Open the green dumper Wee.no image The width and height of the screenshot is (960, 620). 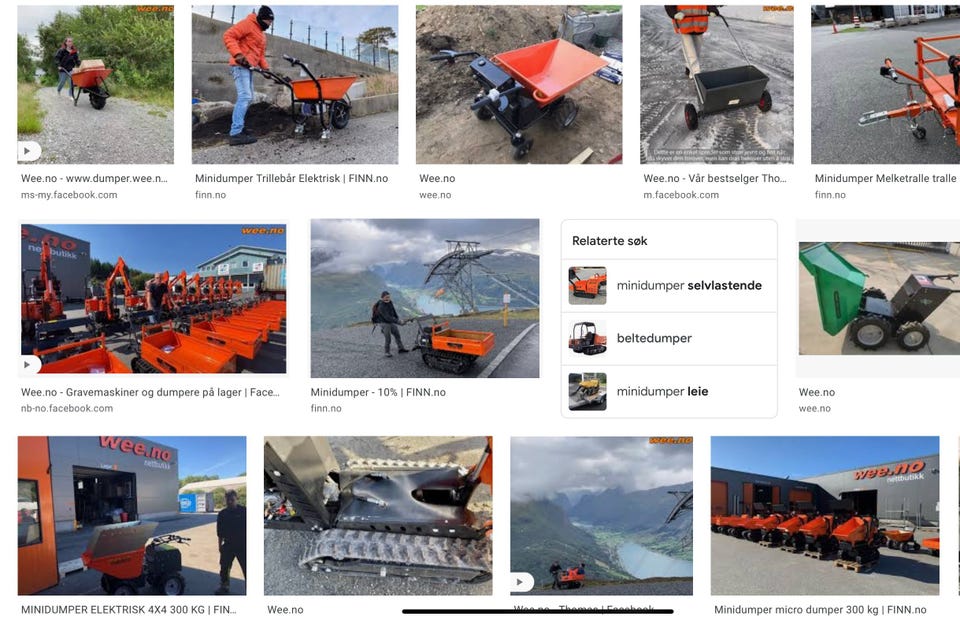point(878,298)
